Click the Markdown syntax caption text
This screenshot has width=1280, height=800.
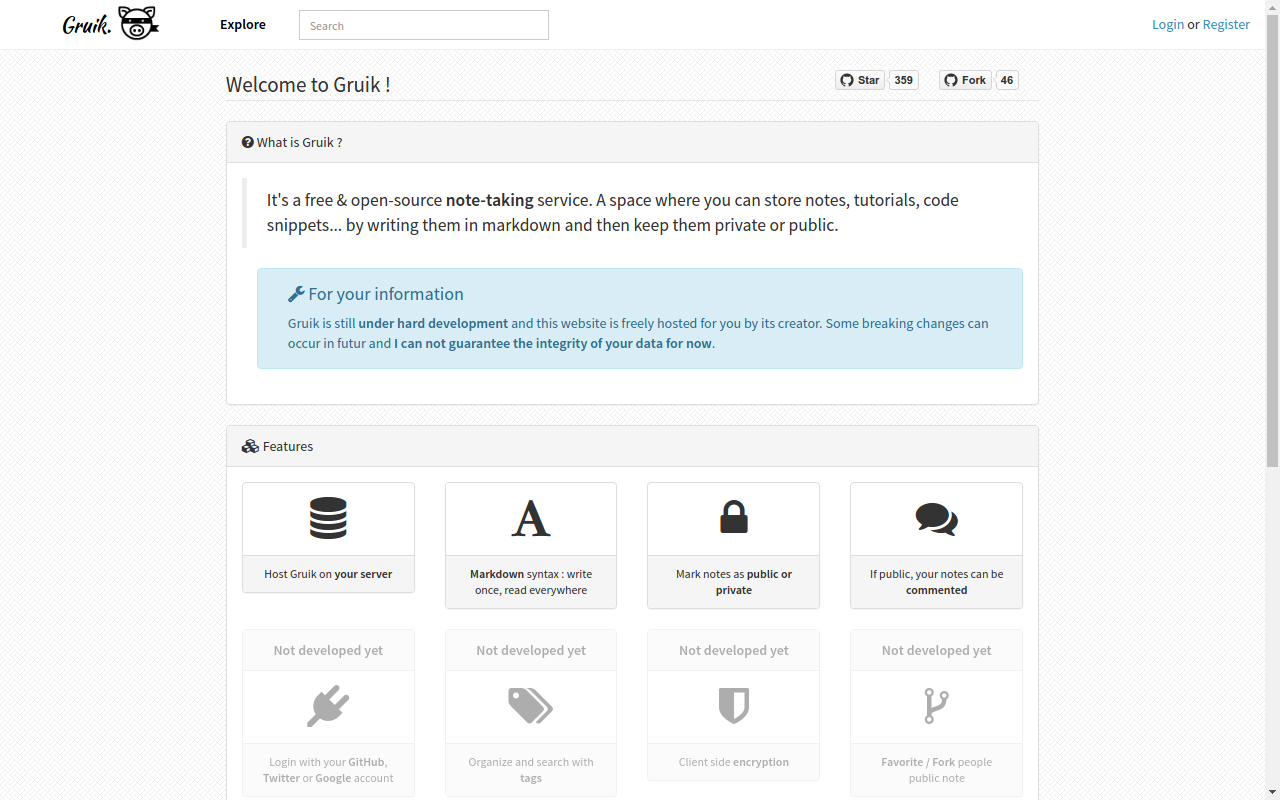[531, 582]
